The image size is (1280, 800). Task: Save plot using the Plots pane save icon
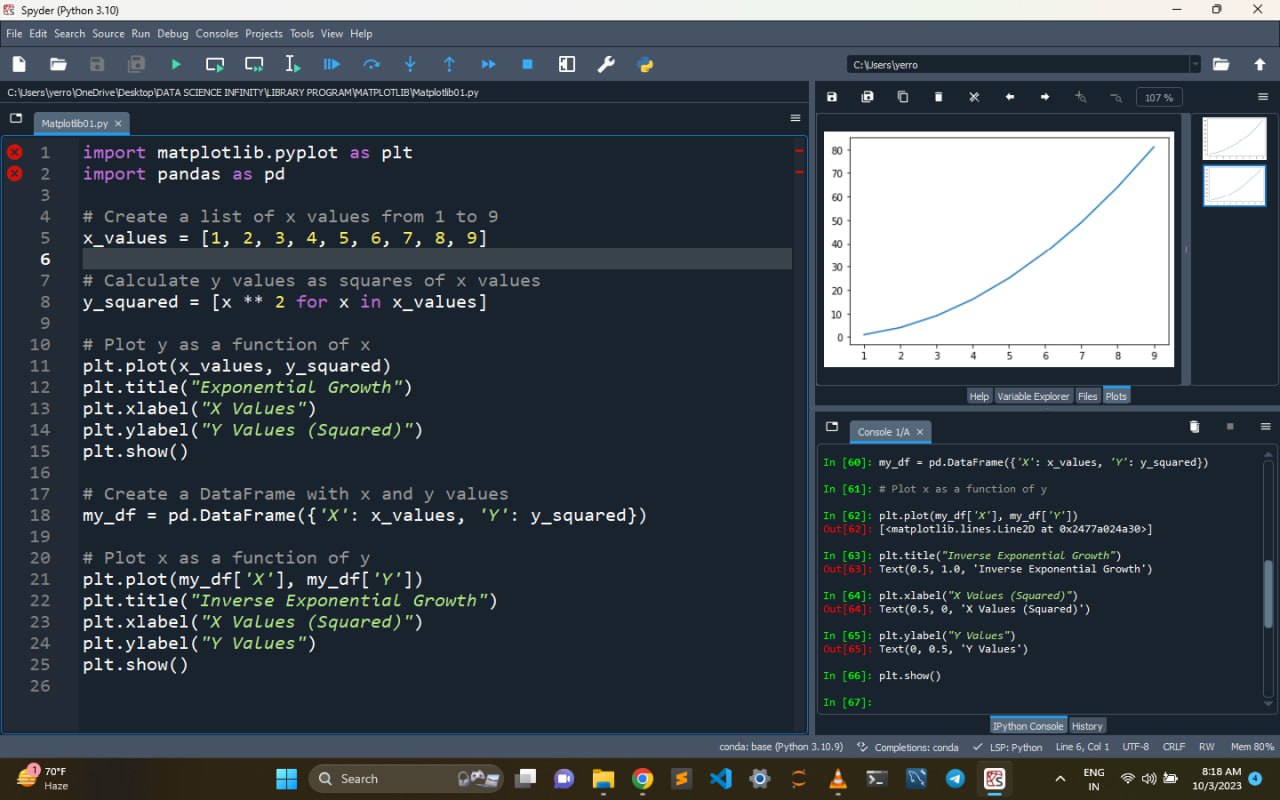(832, 97)
